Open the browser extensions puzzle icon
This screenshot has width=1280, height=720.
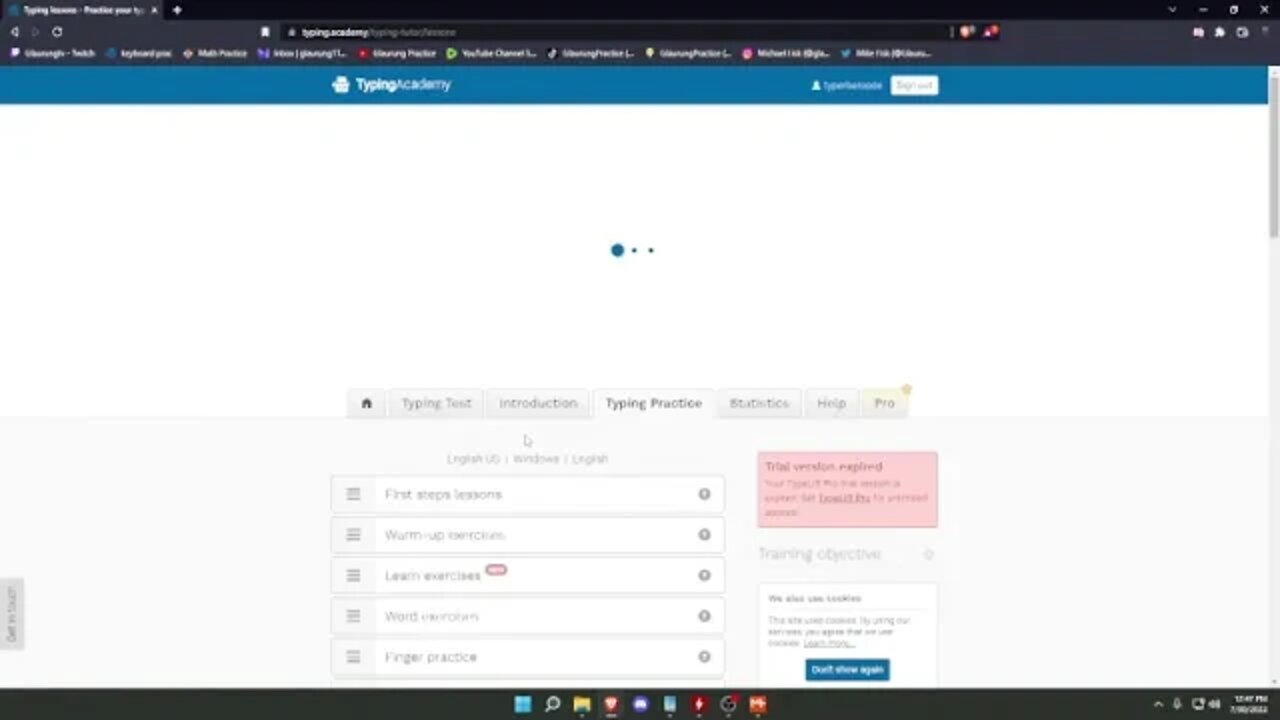(1219, 32)
